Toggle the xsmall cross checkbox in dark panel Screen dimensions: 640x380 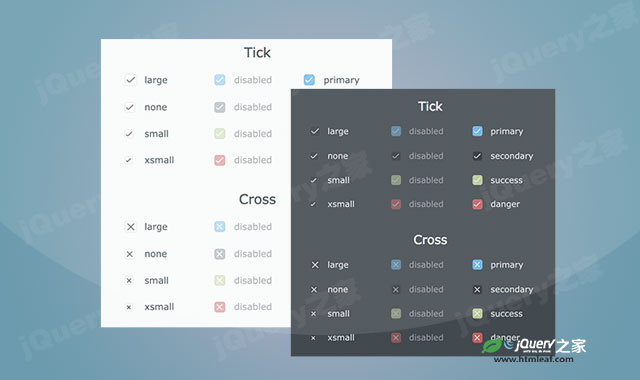tap(313, 338)
